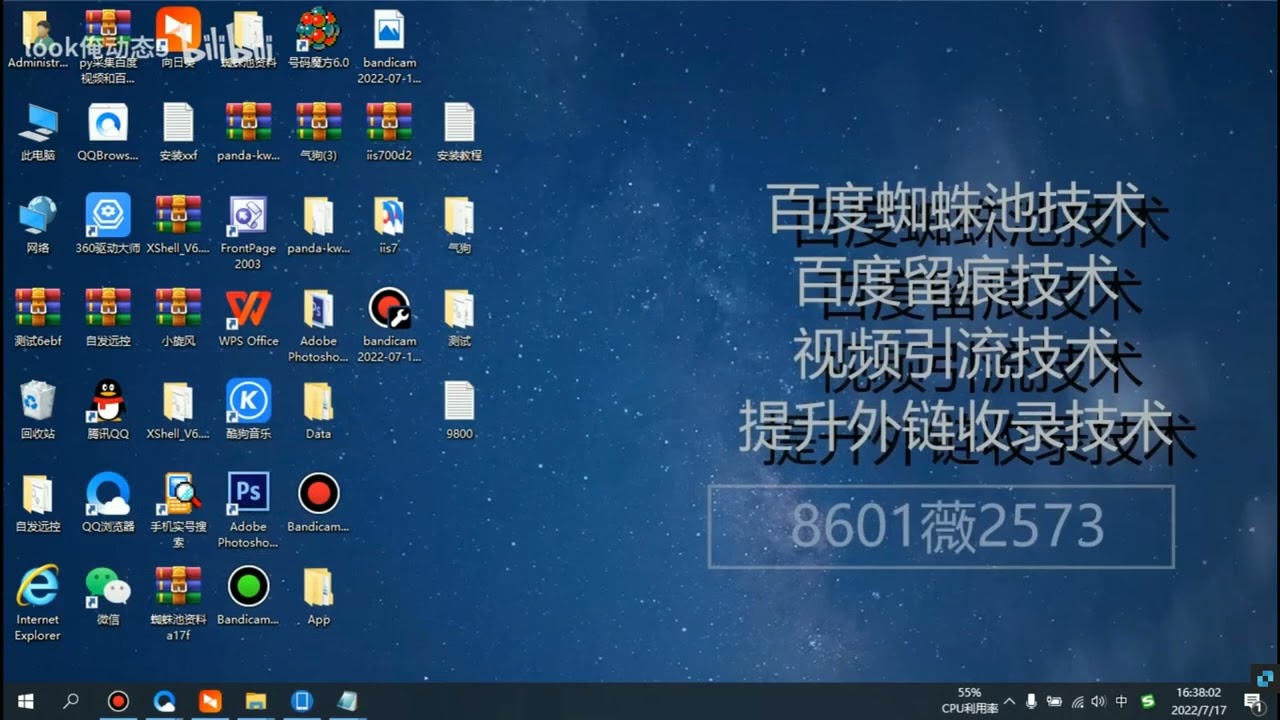The height and width of the screenshot is (720, 1280).
Task: Open the App folder
Action: (318, 586)
